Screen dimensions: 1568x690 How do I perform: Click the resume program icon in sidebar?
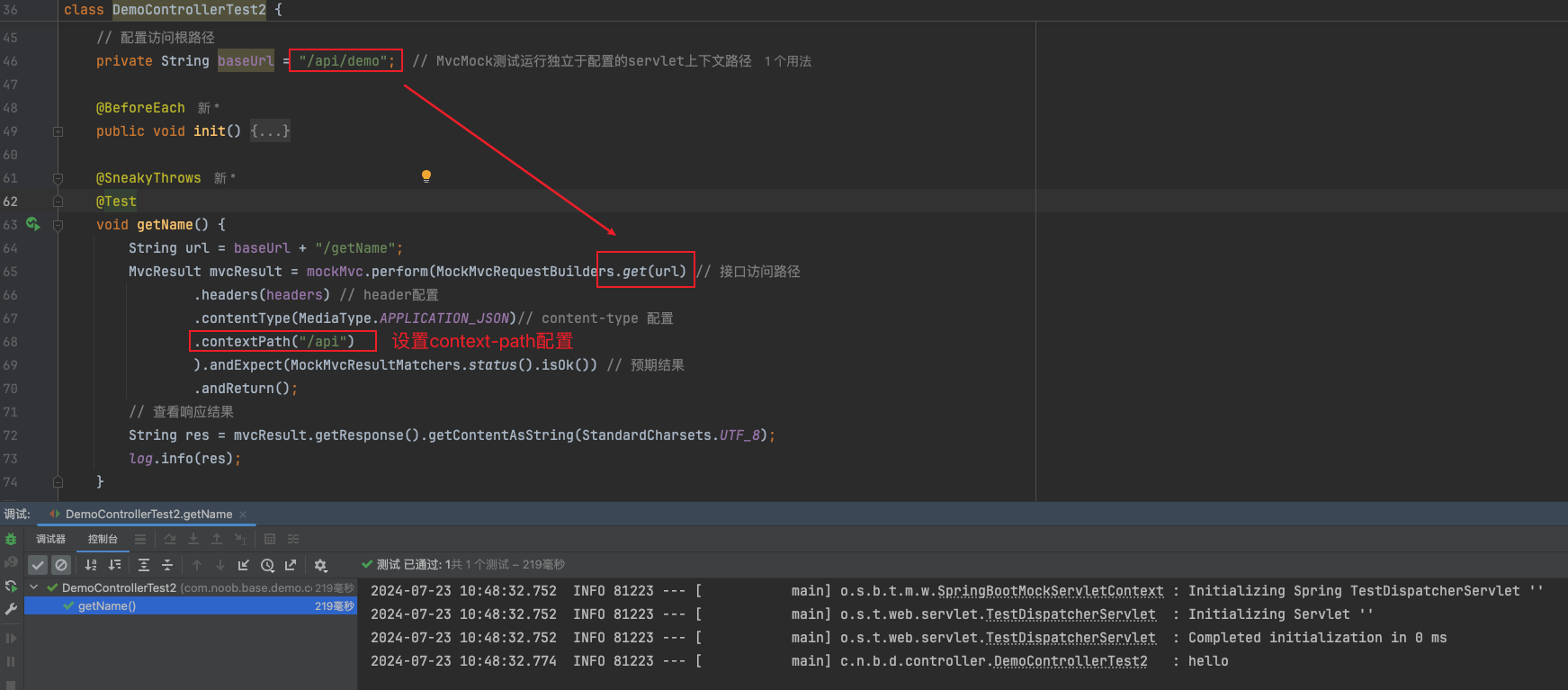[x=11, y=638]
